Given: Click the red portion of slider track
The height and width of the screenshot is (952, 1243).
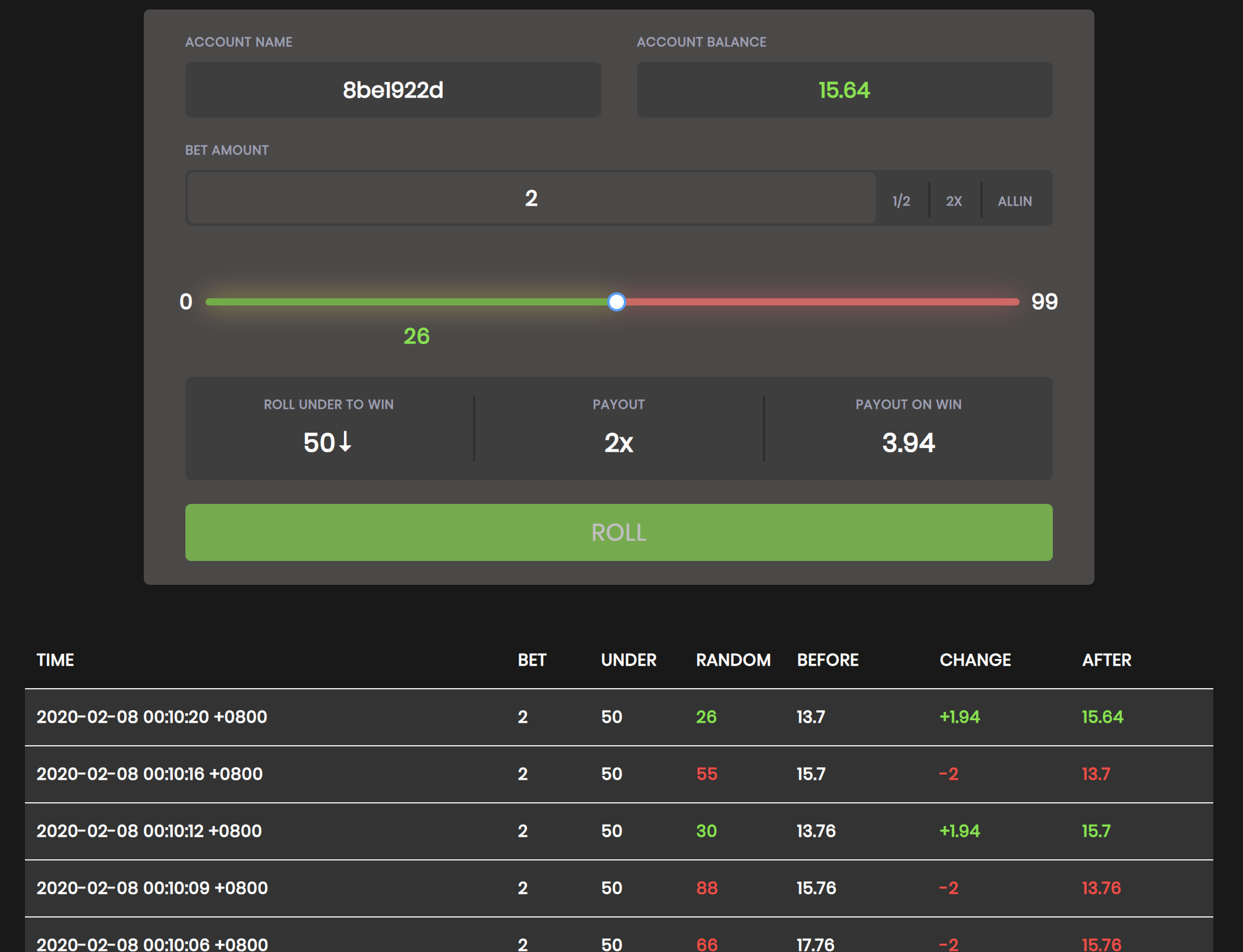Looking at the screenshot, I should [820, 302].
